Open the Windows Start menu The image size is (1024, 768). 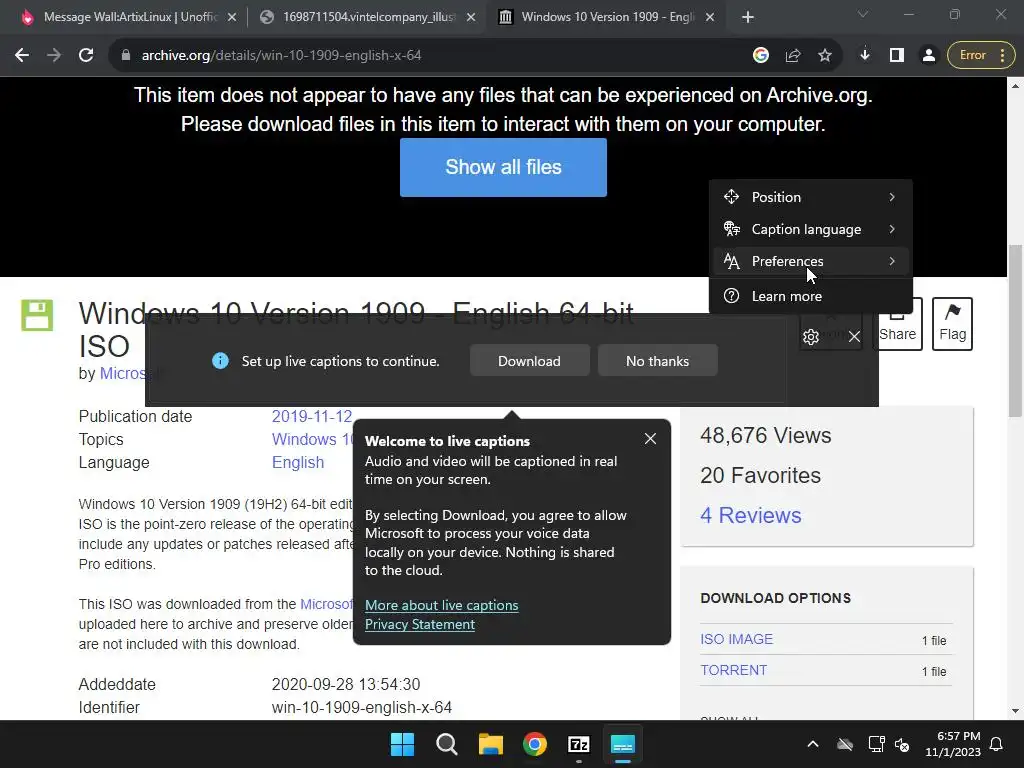click(402, 744)
